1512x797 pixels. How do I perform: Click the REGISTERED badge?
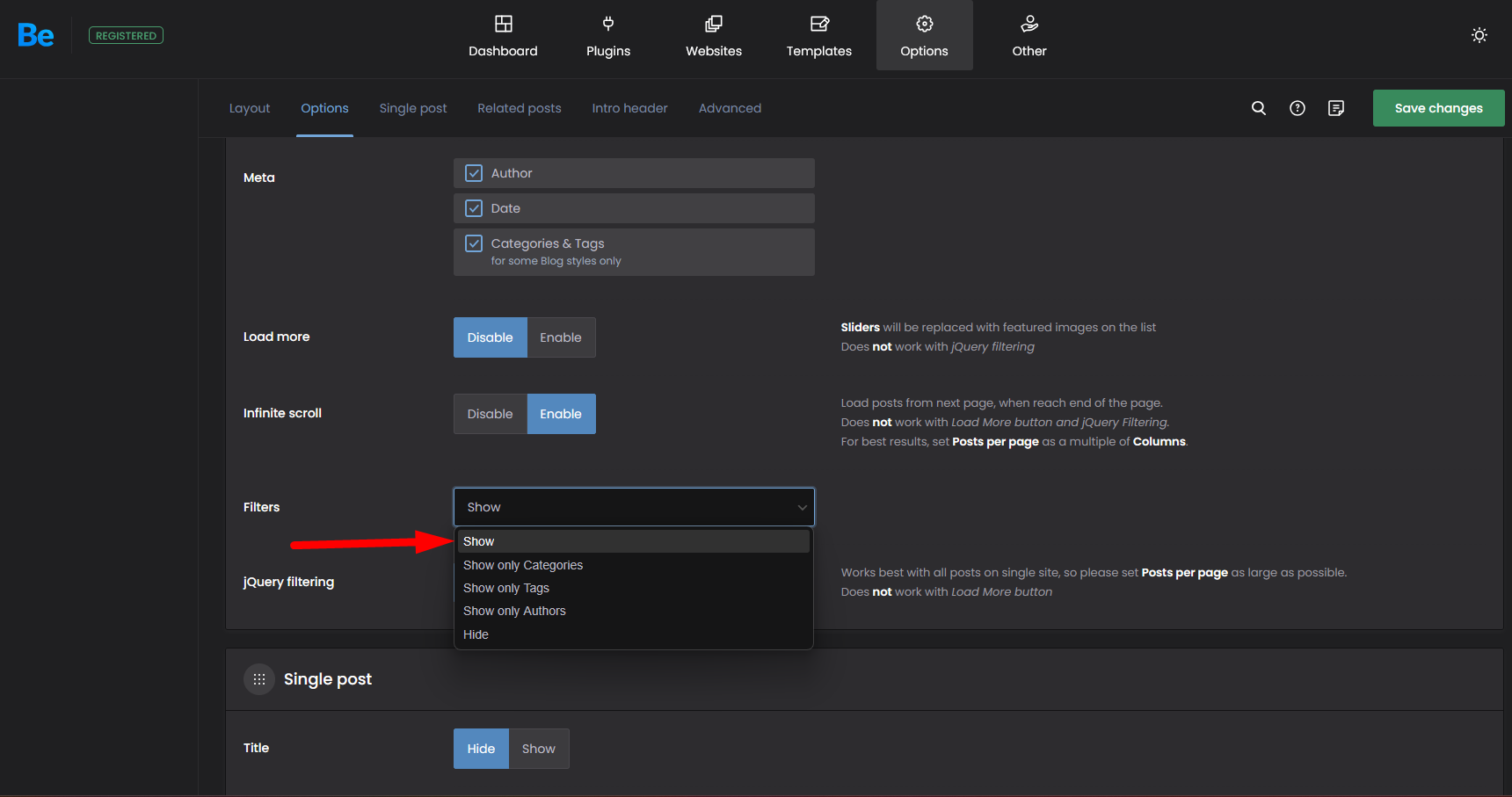126,35
